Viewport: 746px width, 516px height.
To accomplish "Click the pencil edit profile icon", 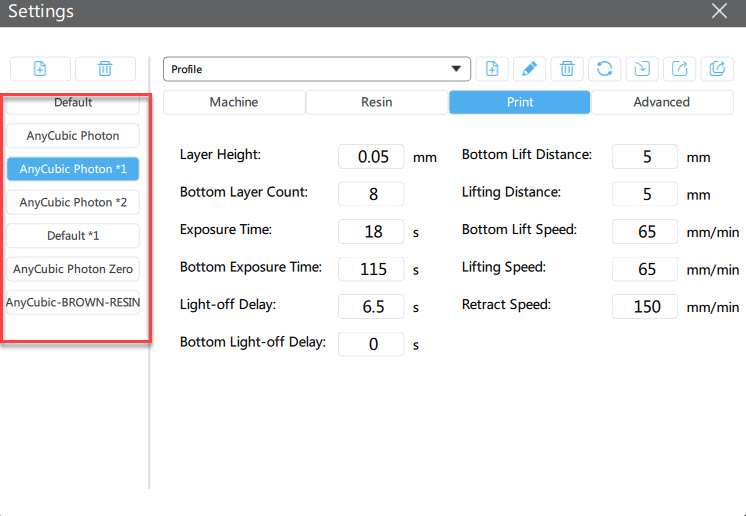I will click(x=530, y=69).
